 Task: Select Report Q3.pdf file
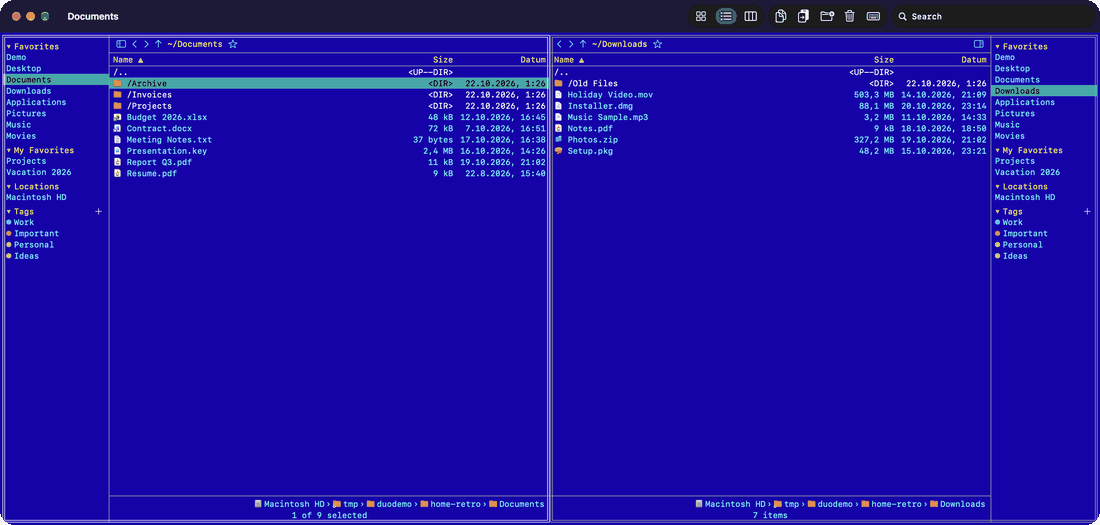[x=328, y=162]
